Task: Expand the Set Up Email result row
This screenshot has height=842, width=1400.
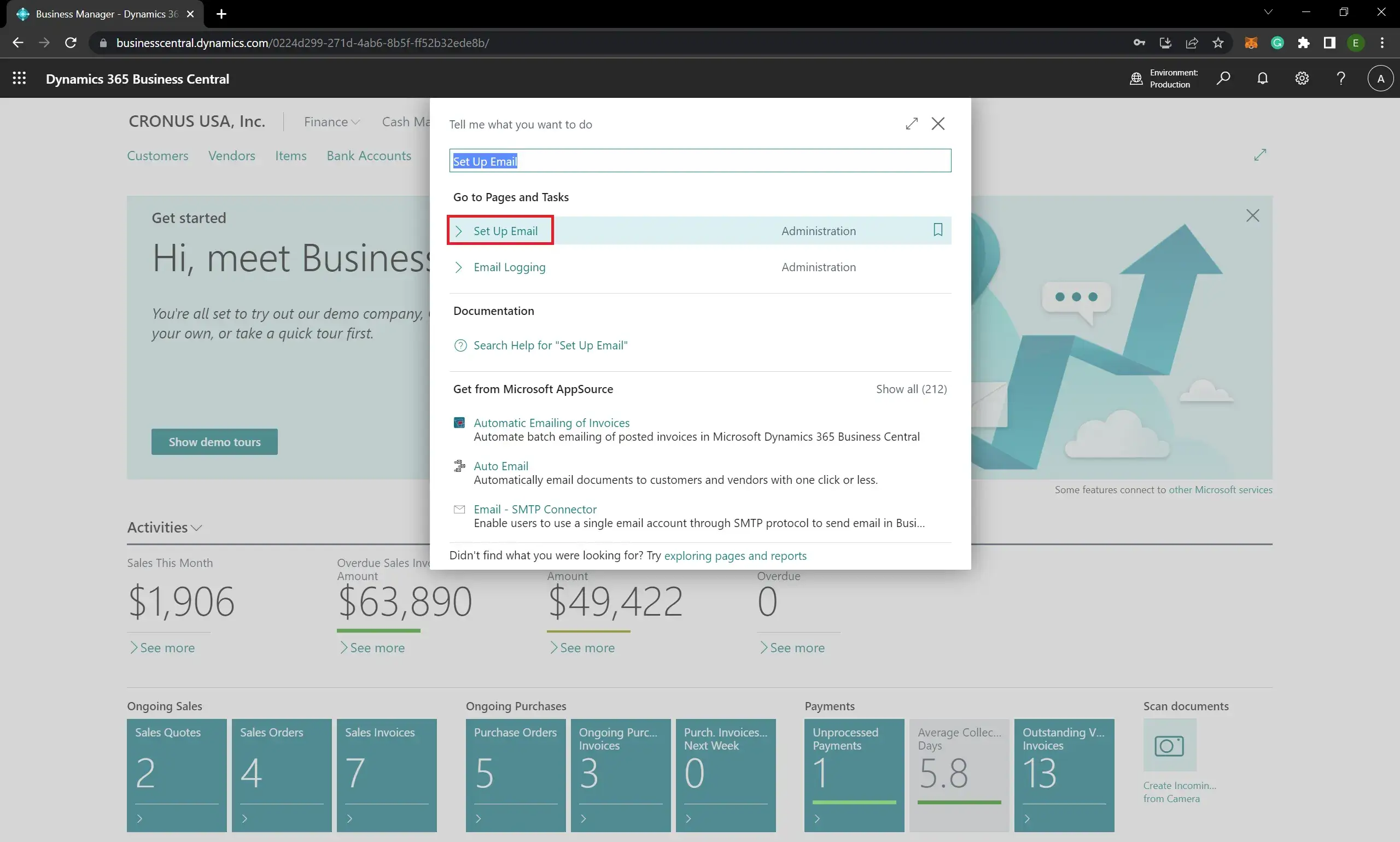Action: (x=459, y=231)
